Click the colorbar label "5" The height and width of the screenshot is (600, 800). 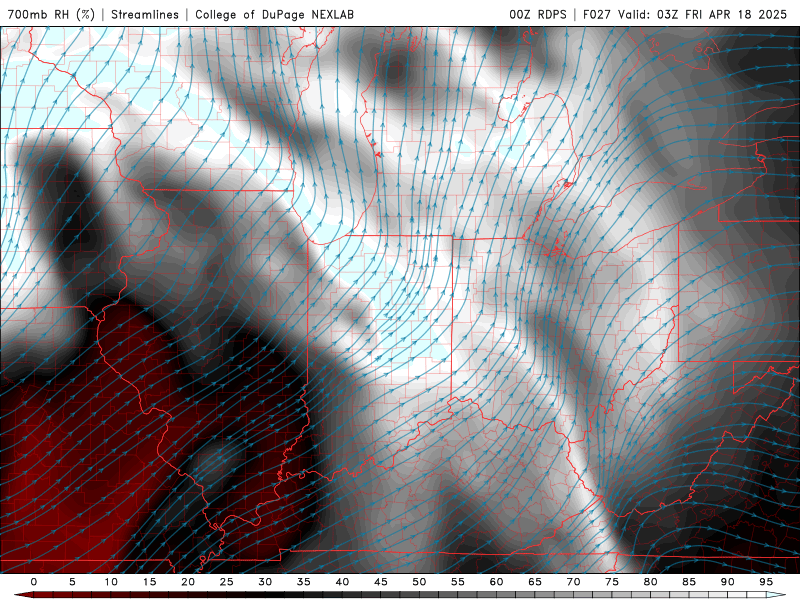[x=72, y=582]
